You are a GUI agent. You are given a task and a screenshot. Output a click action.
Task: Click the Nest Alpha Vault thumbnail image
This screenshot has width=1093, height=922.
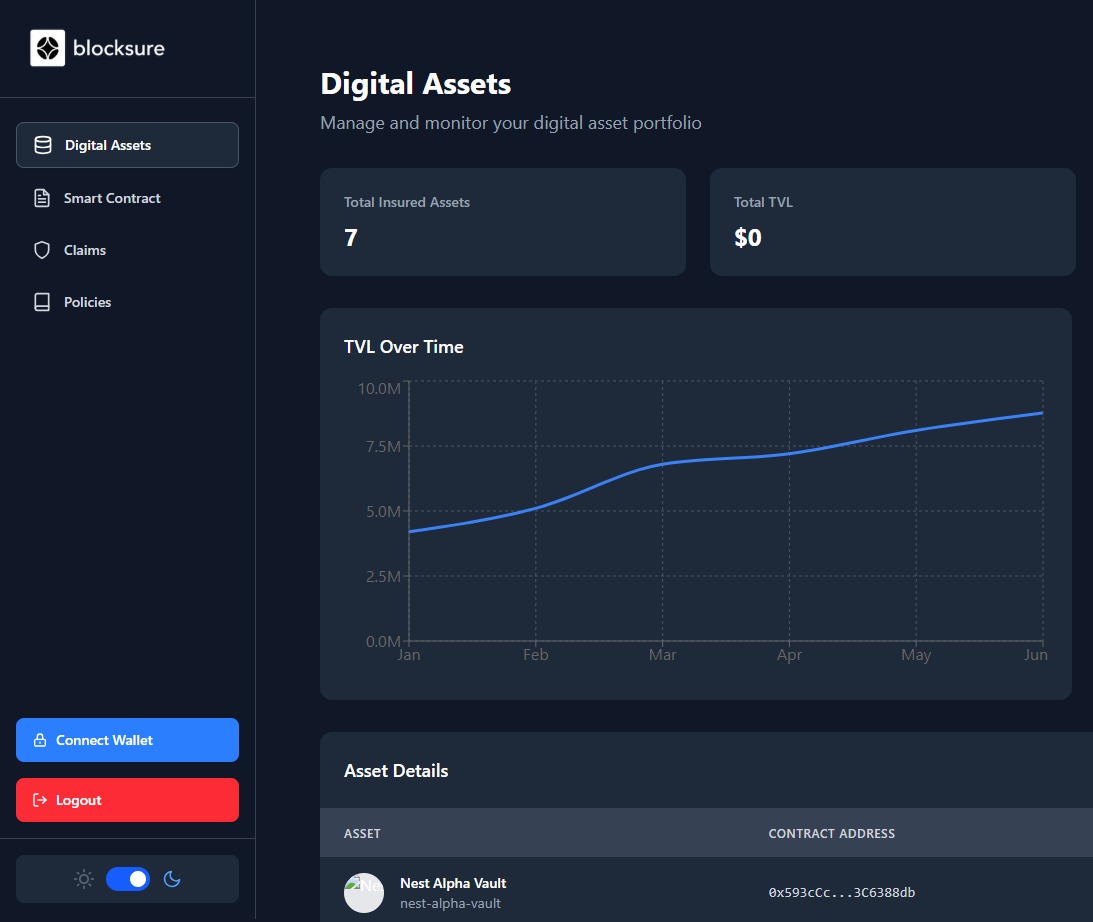click(363, 892)
